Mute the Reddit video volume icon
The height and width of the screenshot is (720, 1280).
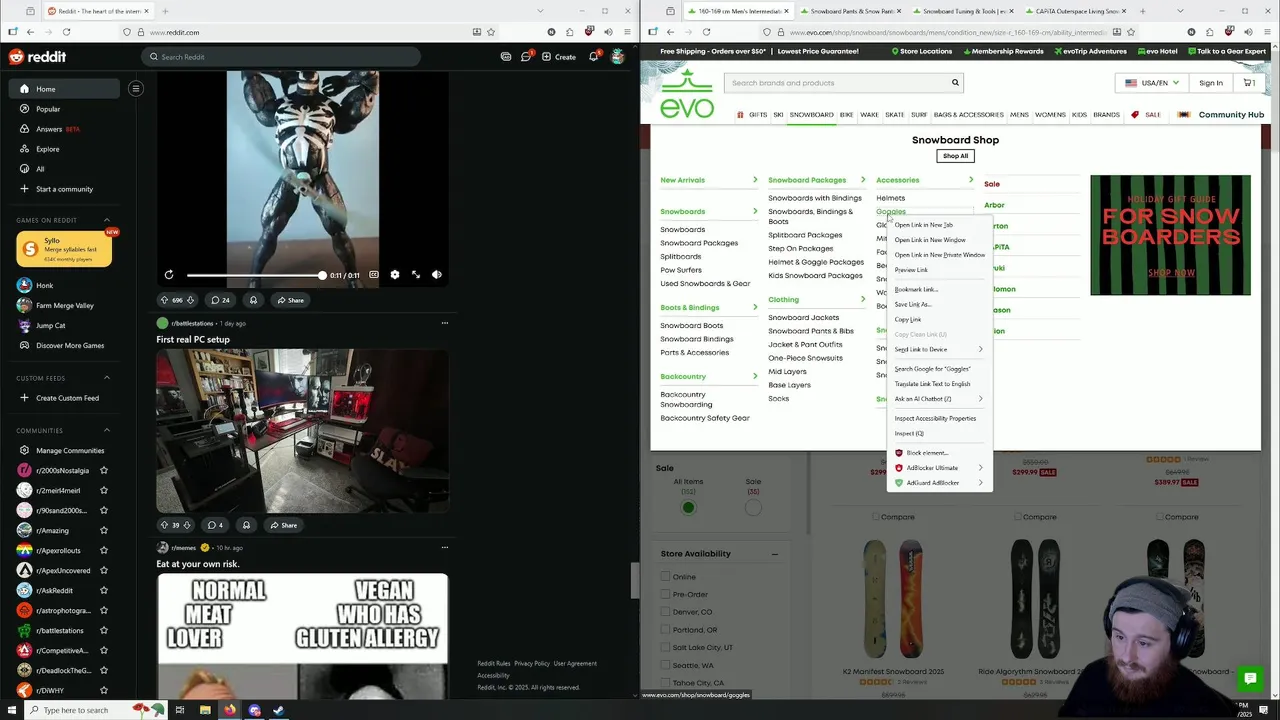(x=437, y=275)
